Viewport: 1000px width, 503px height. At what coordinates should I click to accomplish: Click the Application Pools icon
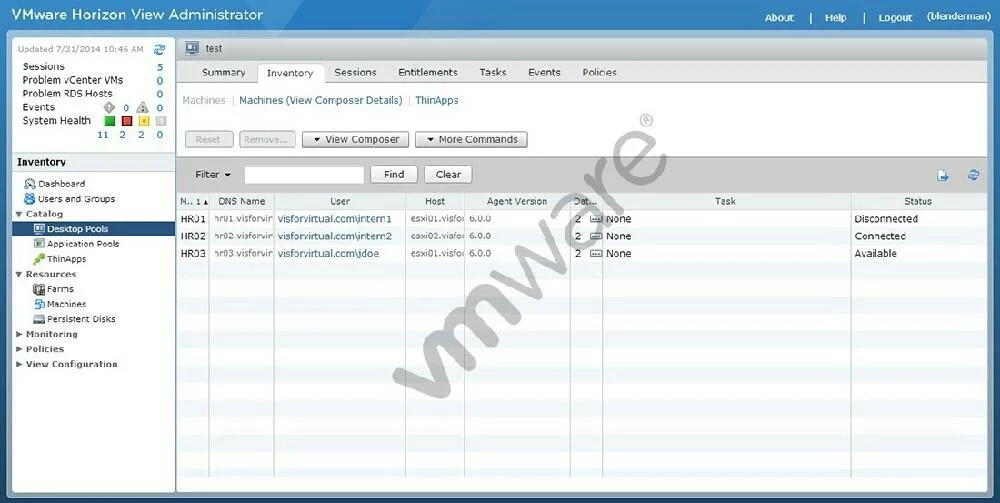[39, 244]
